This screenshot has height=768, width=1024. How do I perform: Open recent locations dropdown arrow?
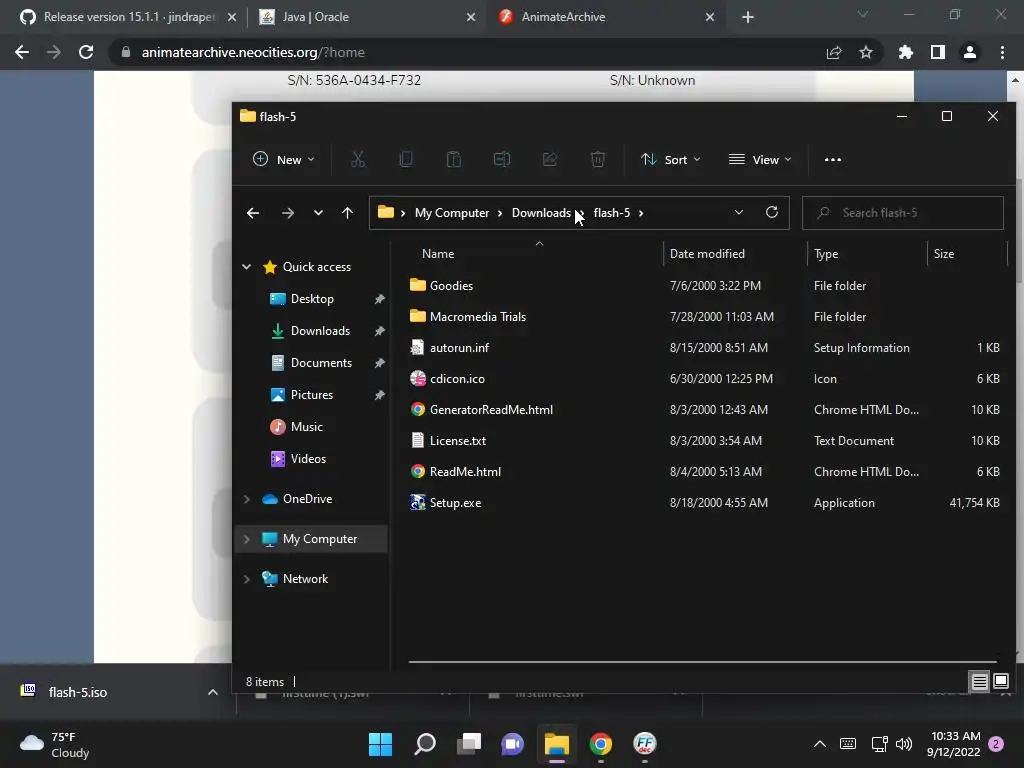[318, 213]
